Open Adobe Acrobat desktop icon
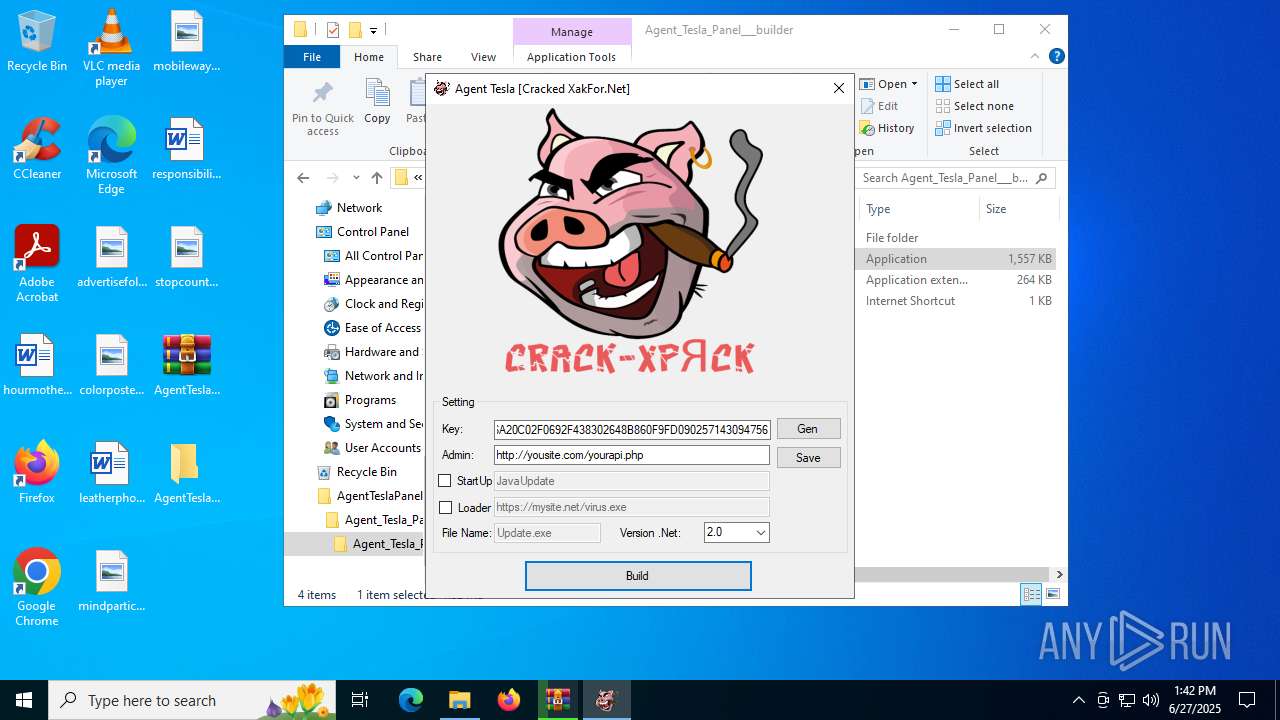The height and width of the screenshot is (720, 1280). [x=37, y=264]
